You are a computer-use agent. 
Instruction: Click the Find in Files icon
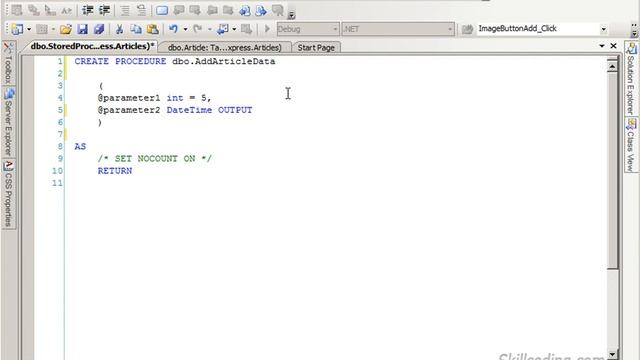pos(467,29)
